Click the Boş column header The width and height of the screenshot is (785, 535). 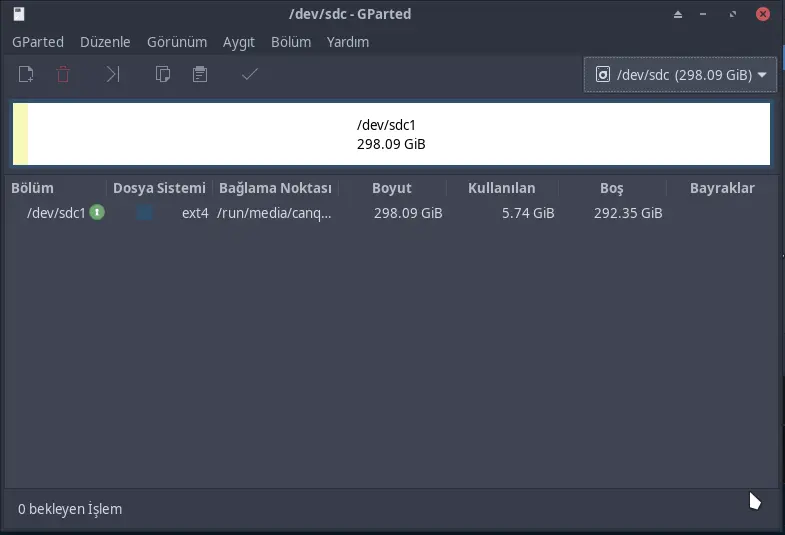(x=612, y=188)
